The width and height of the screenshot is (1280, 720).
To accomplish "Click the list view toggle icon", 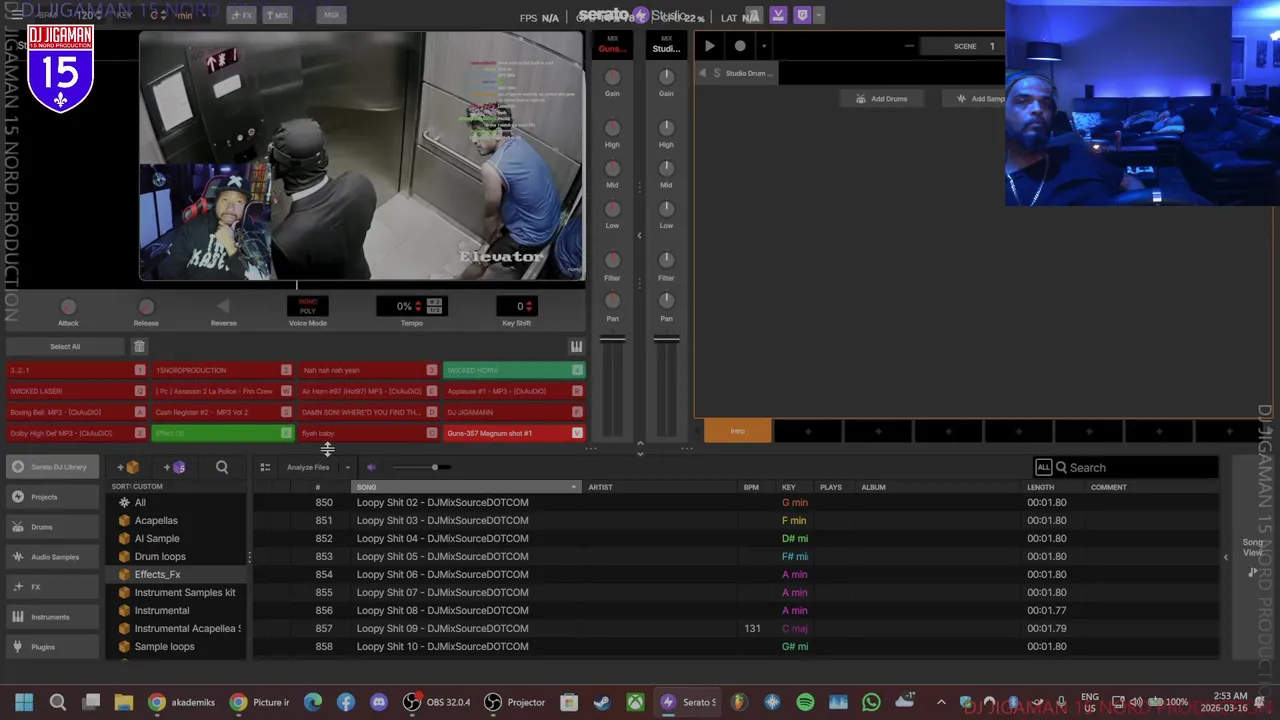I will pos(265,467).
